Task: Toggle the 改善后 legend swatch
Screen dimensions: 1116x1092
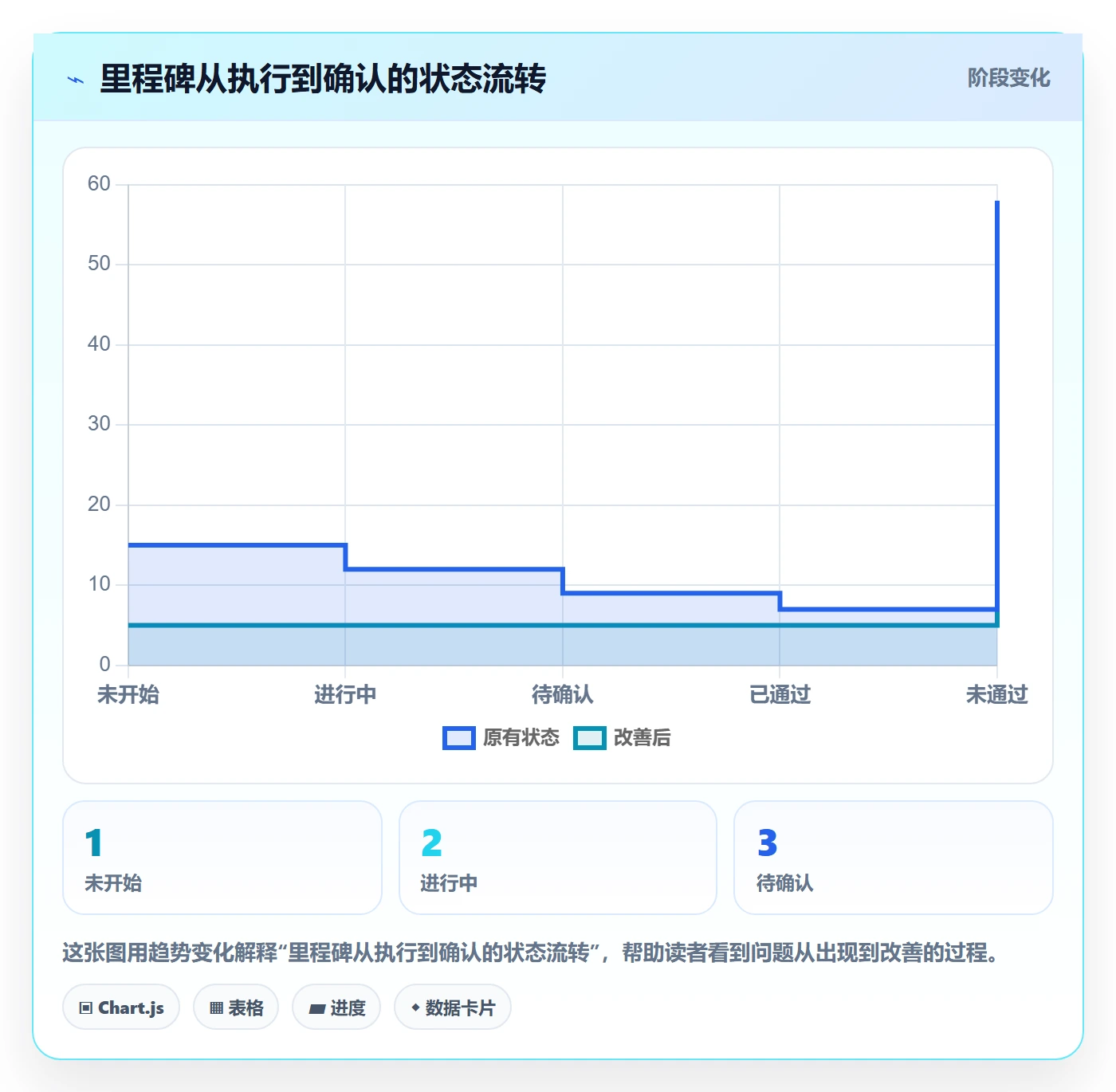Action: point(589,738)
